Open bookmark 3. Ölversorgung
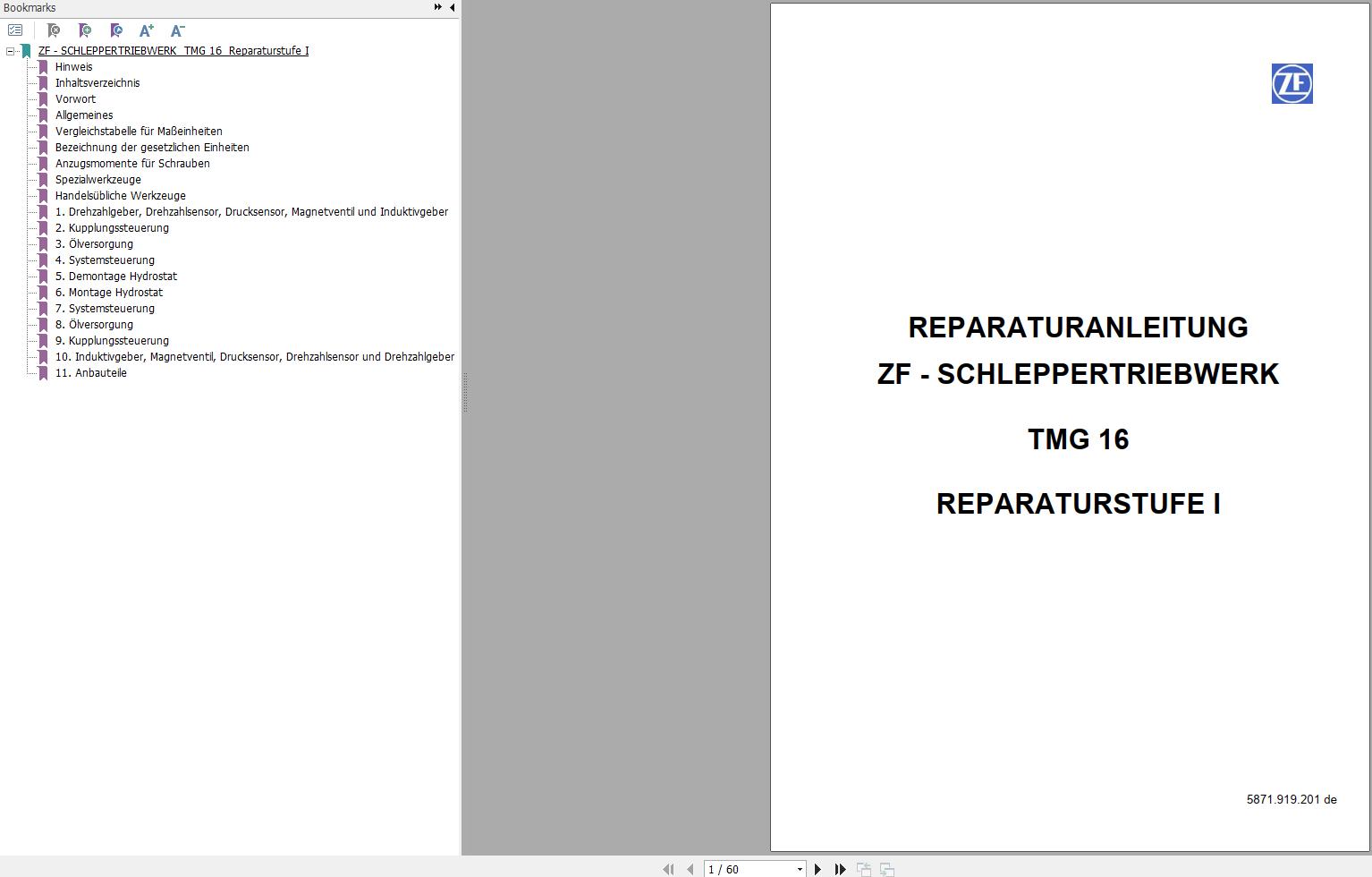The height and width of the screenshot is (877, 1372). click(x=94, y=244)
